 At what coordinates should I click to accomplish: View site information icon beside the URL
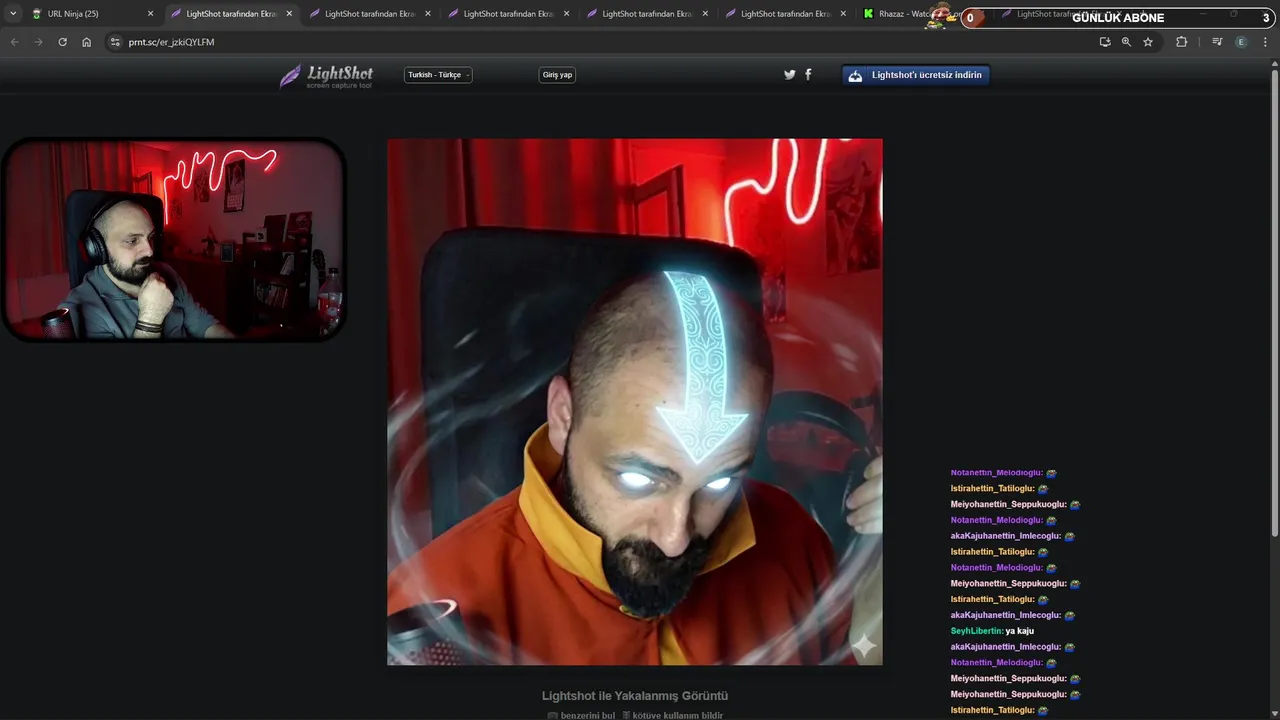coord(115,42)
